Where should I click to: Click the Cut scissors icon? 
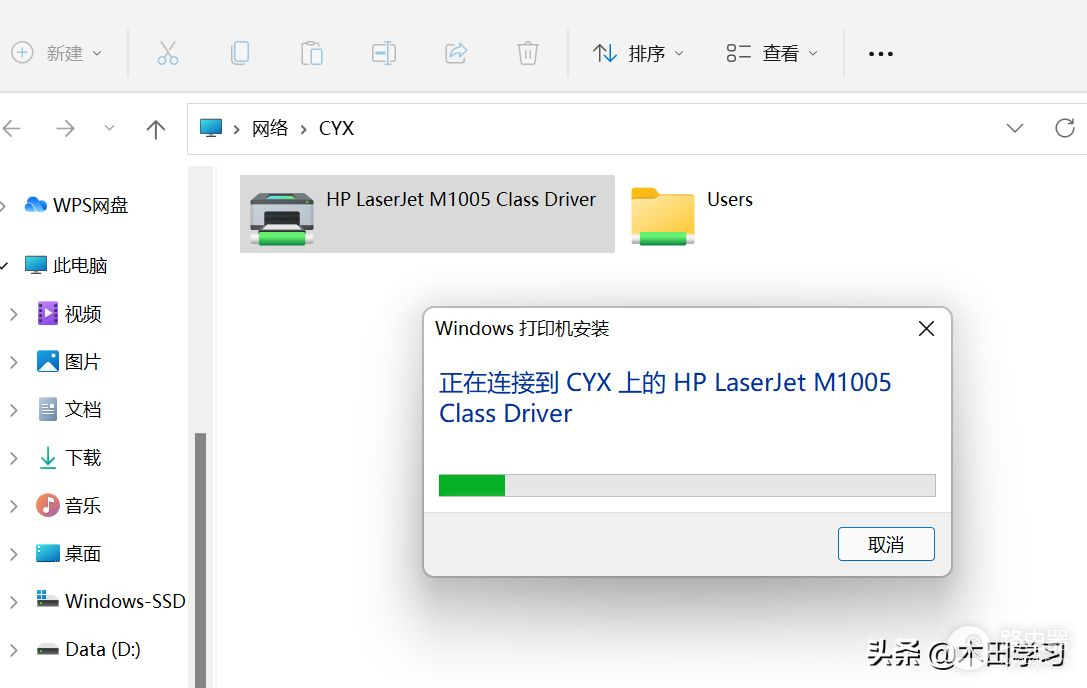168,53
